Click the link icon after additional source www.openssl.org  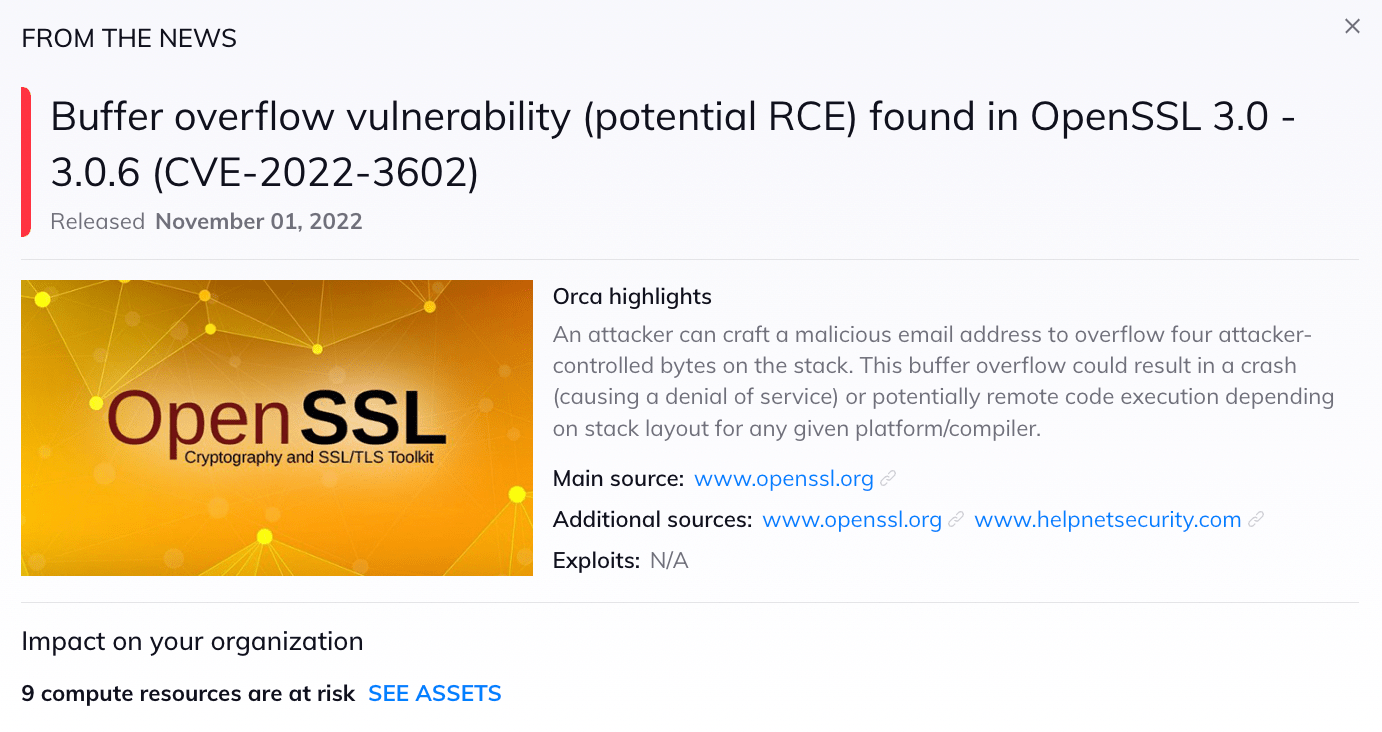(x=956, y=520)
